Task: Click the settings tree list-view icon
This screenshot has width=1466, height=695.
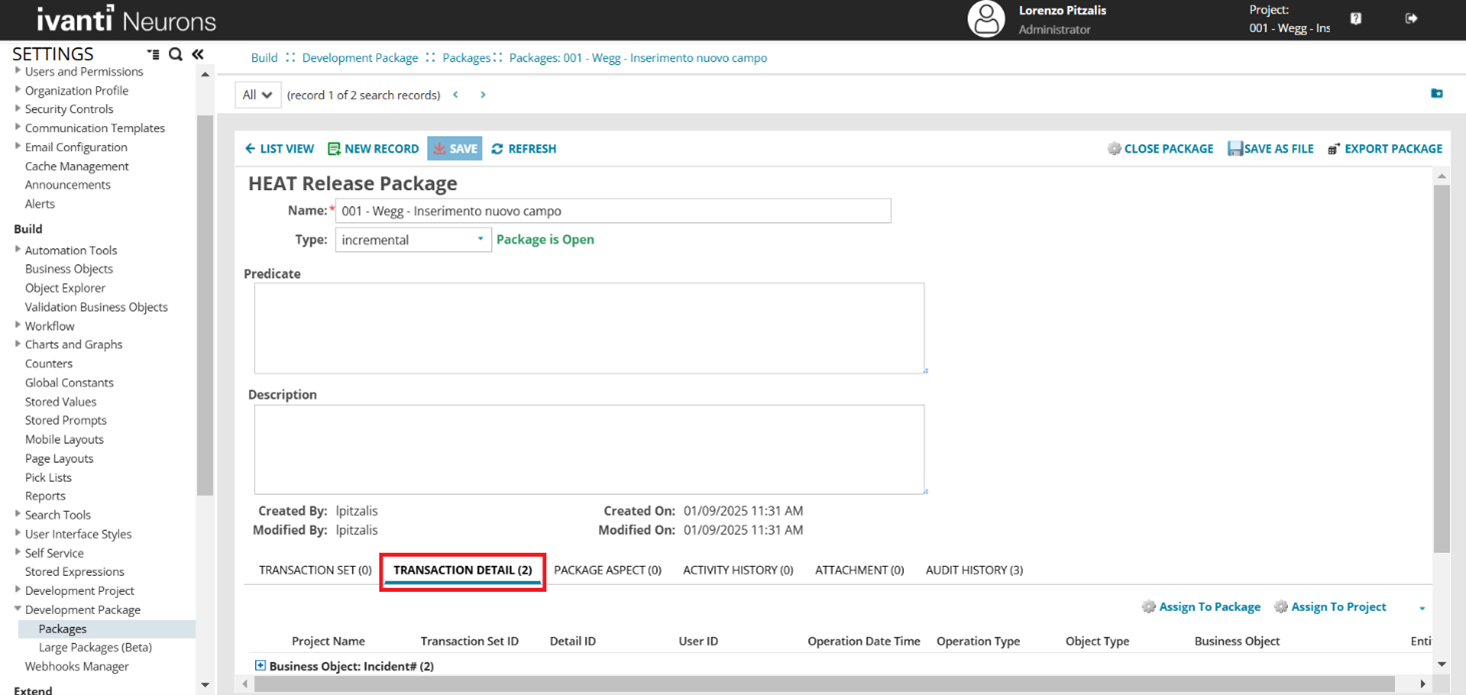Action: point(153,54)
